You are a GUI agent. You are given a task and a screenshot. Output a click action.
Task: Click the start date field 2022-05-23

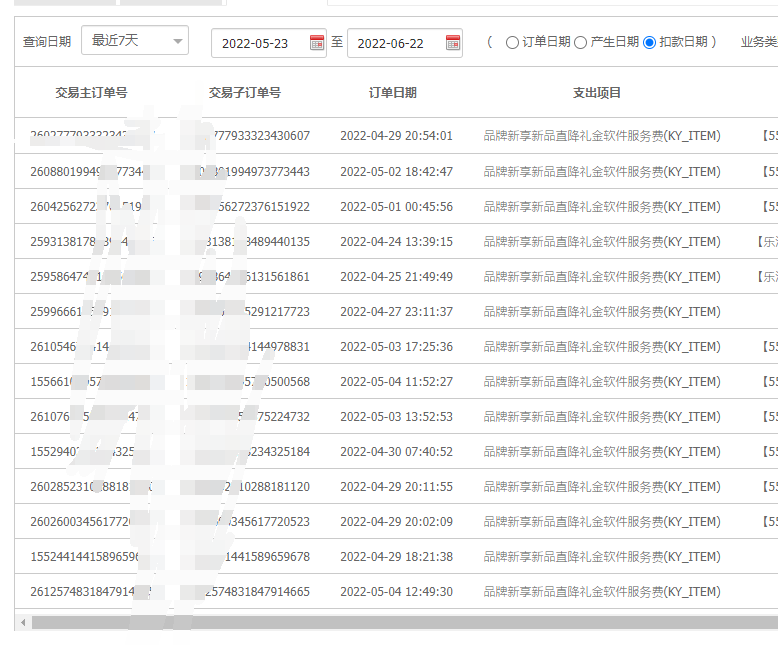coord(256,43)
